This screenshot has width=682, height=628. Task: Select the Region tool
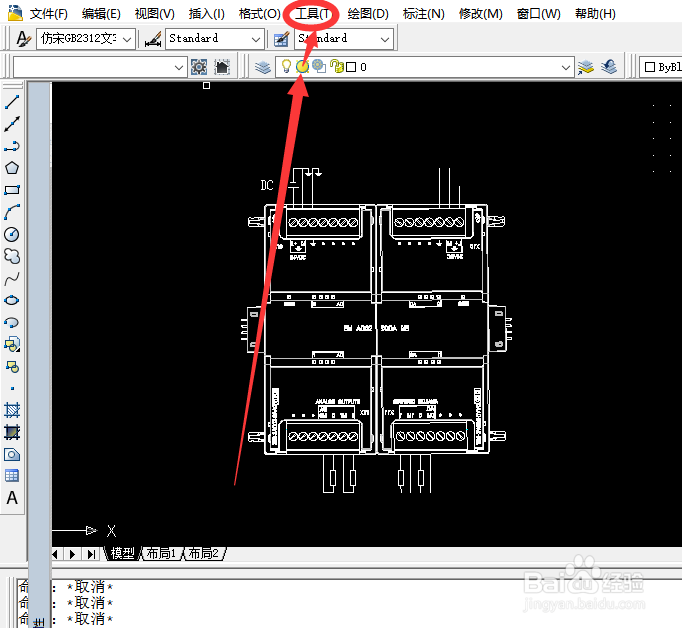[x=12, y=454]
